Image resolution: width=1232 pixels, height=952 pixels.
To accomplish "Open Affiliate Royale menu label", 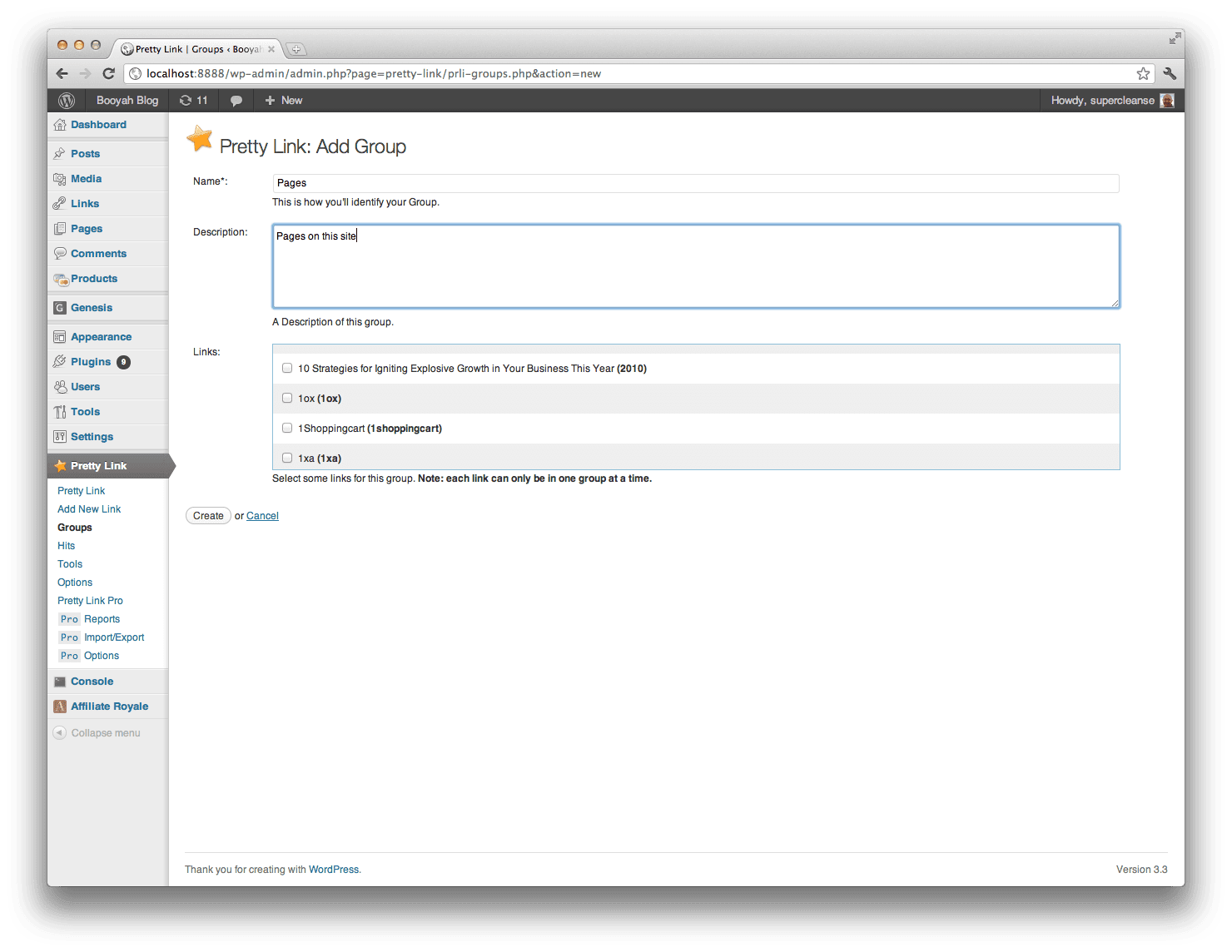I will [x=110, y=707].
